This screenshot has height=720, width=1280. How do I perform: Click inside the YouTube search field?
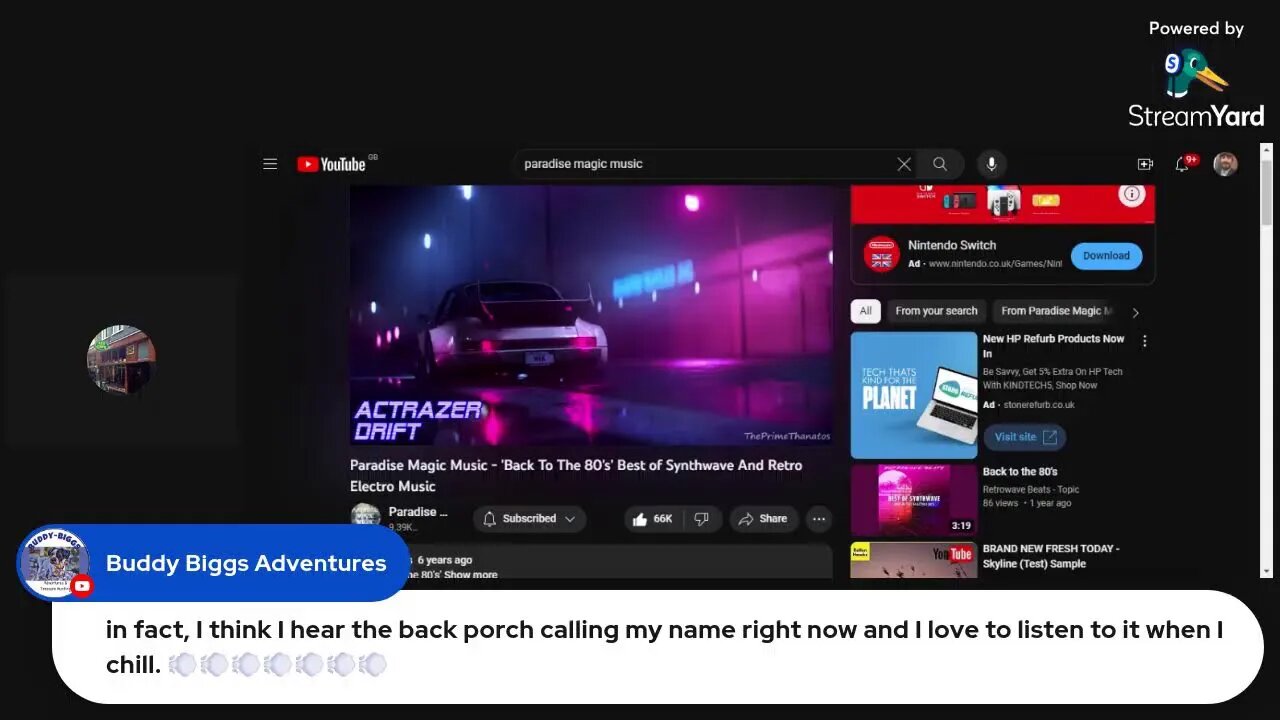(x=705, y=164)
